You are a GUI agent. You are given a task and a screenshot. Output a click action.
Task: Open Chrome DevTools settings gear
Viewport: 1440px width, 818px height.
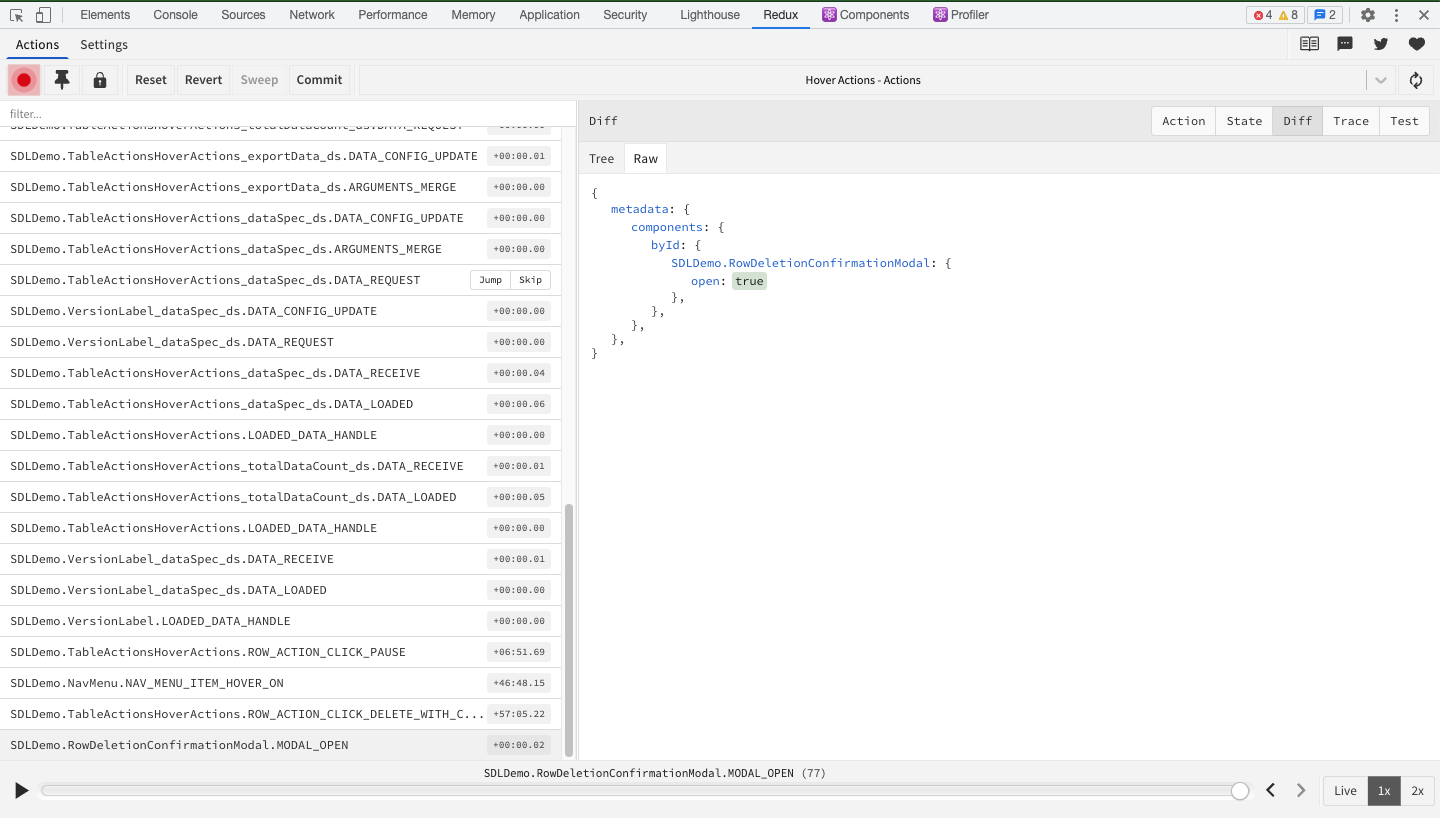1367,14
